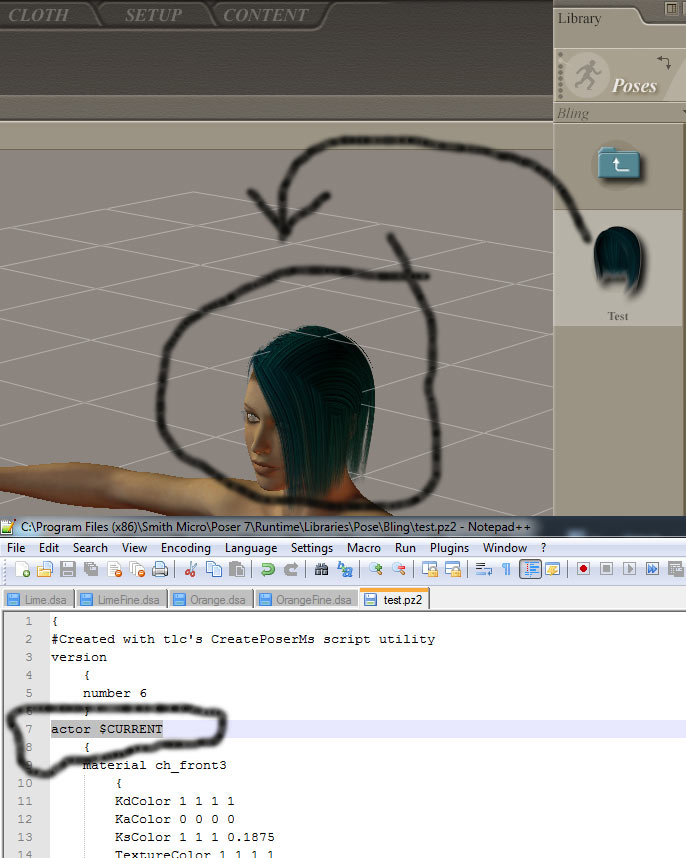Open the Encoding menu
This screenshot has width=686, height=858.
coord(185,548)
